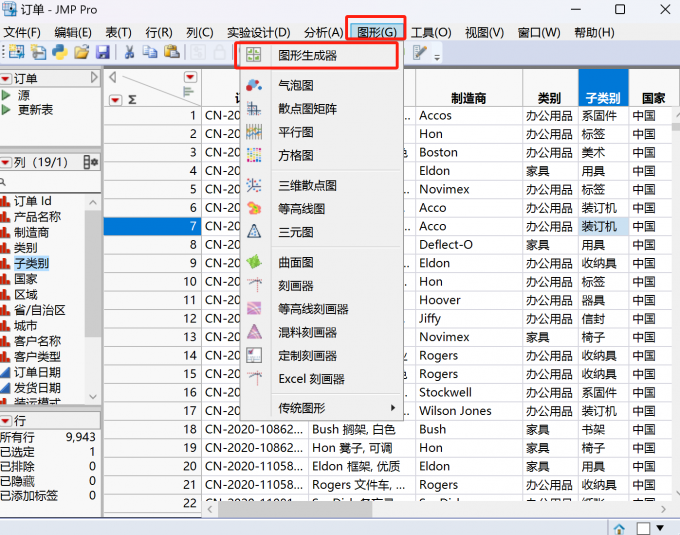Click the 等高线图 icon
Viewport: 680px width, 535px height.
pos(254,209)
